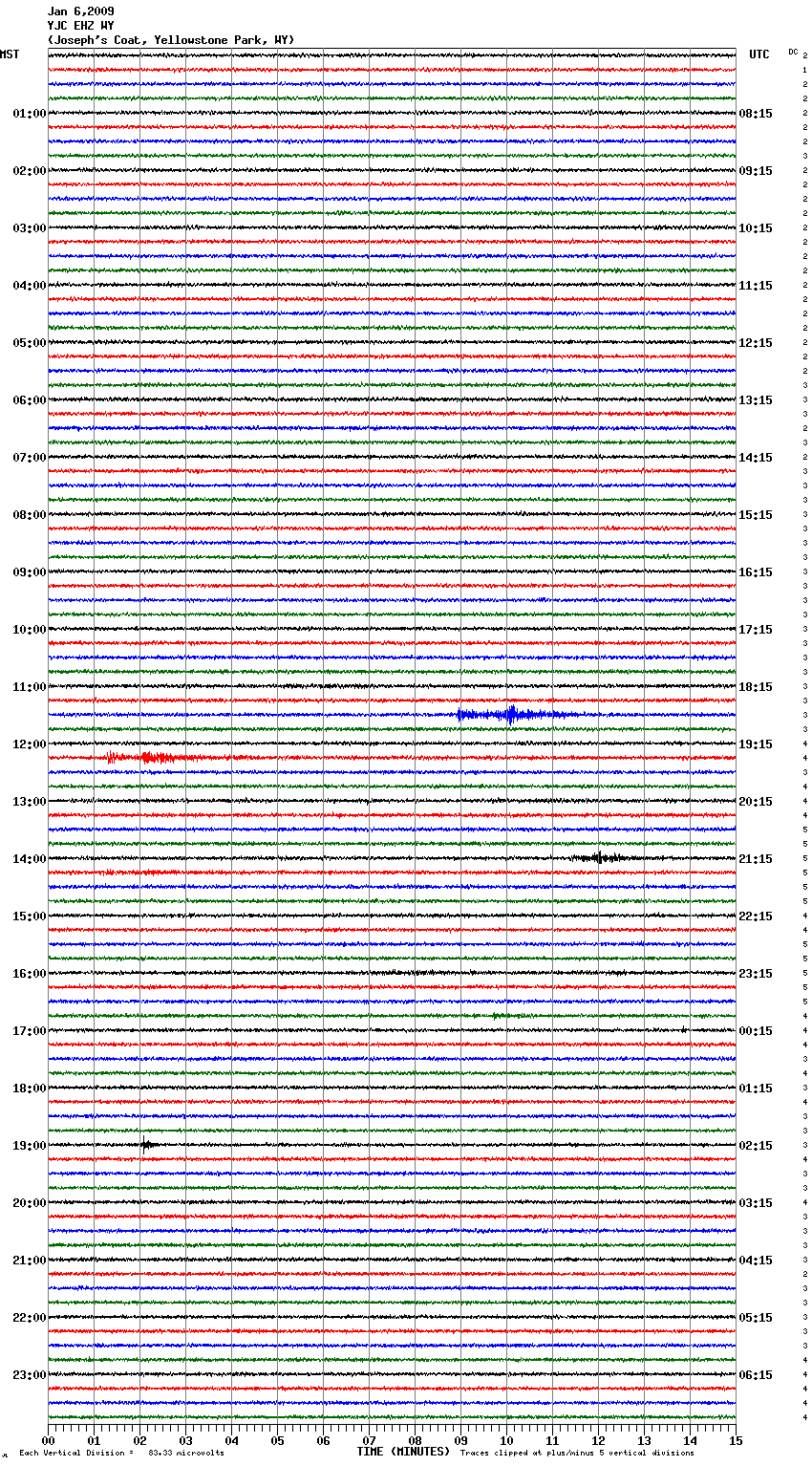The height and width of the screenshot is (1466, 812).
Task: Click the '16:15' UTC time label
Action: coord(756,572)
